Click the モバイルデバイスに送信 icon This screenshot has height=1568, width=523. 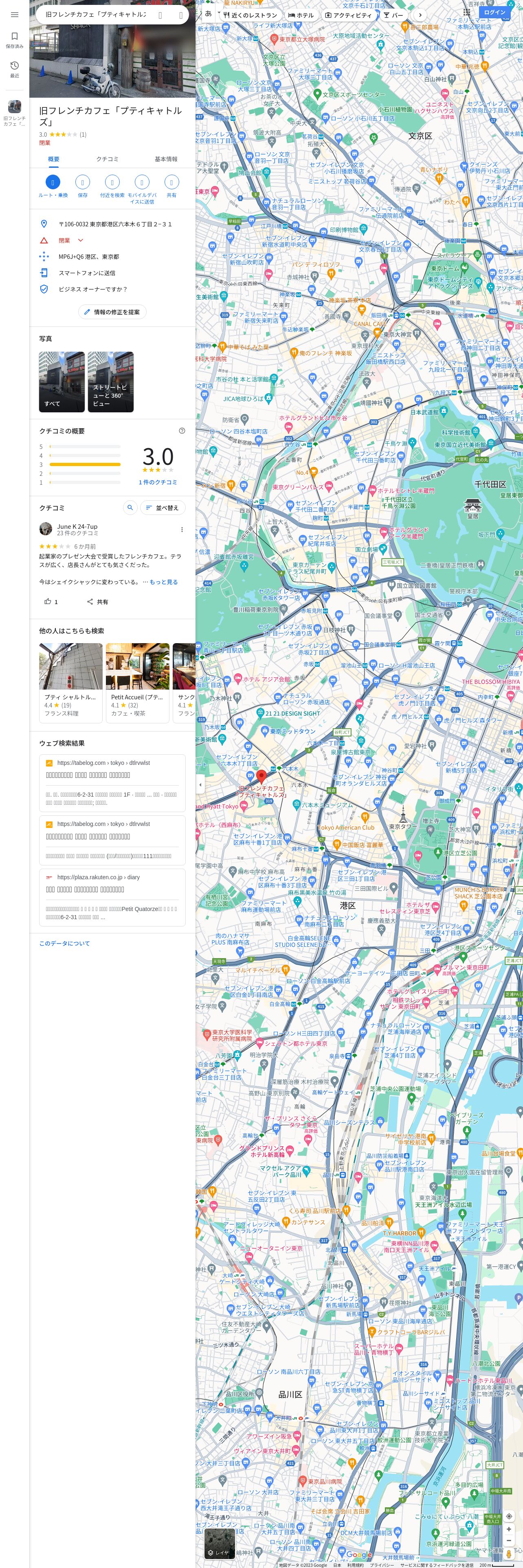point(142,182)
